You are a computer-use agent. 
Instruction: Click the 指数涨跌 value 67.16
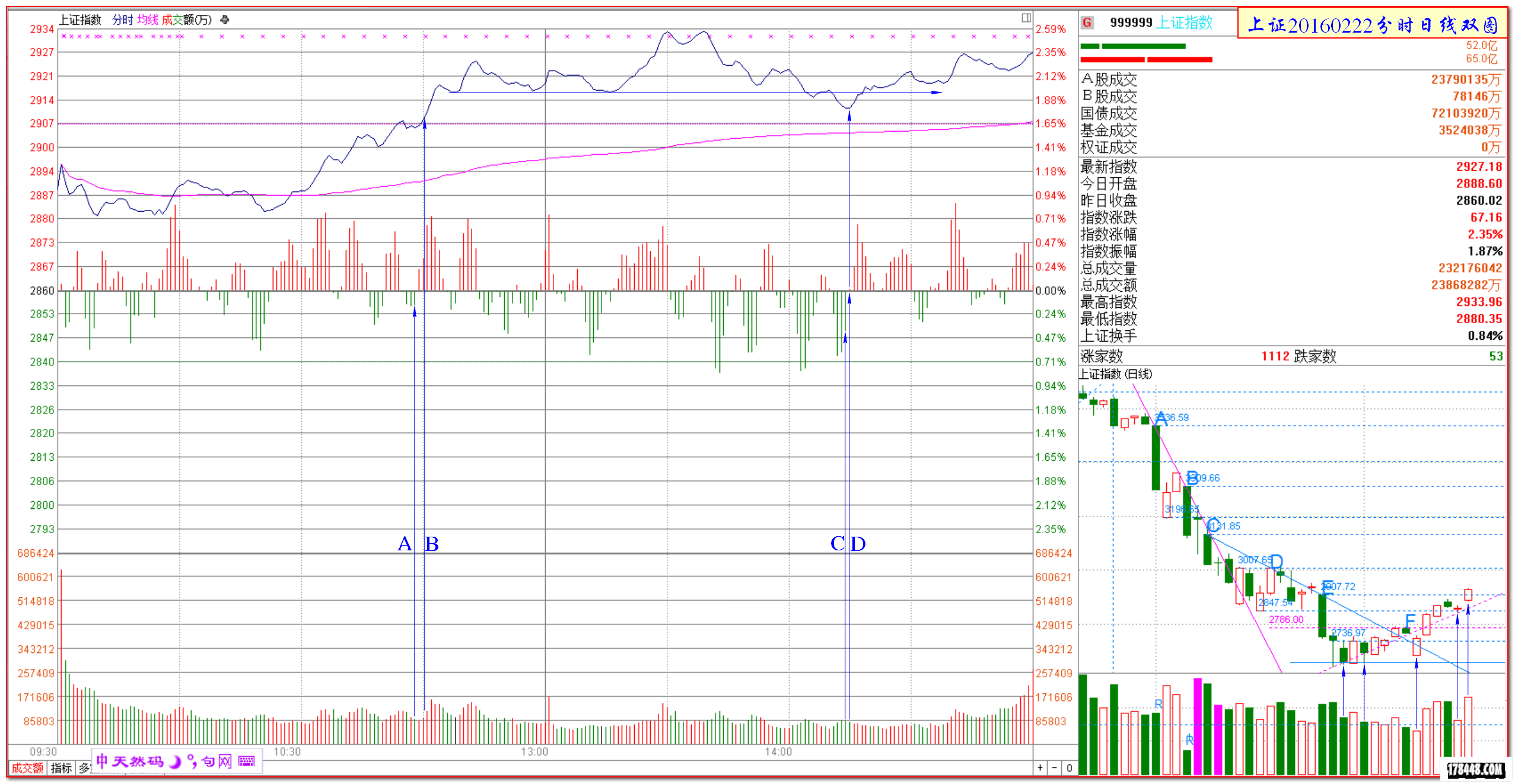[x=1486, y=218]
